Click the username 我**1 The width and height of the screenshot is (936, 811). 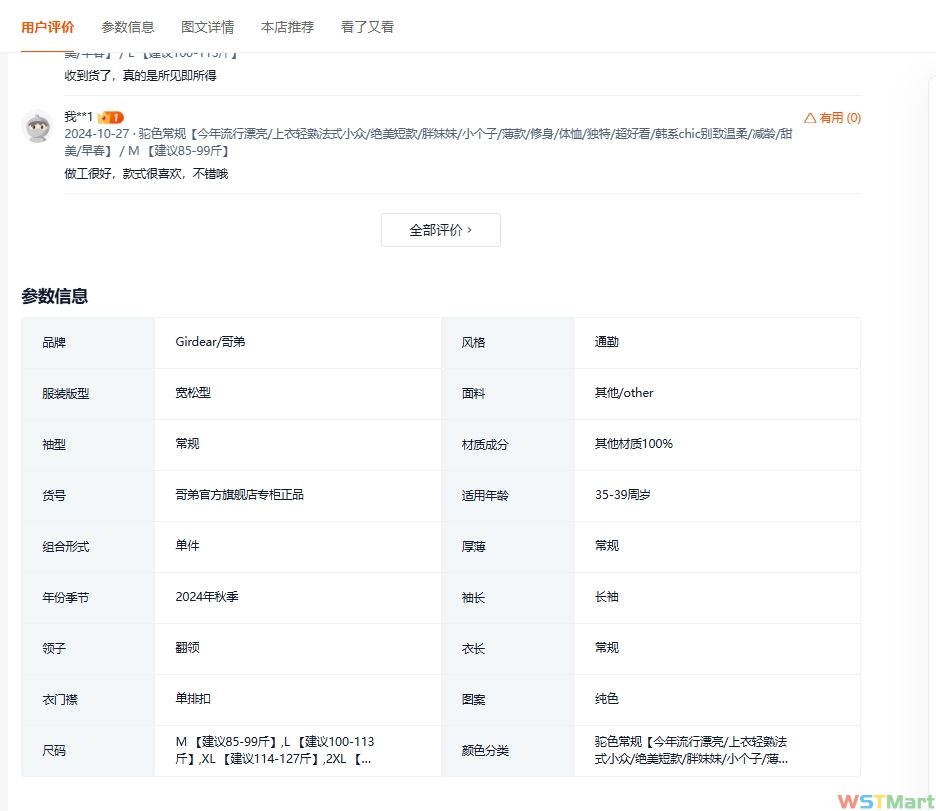point(79,118)
